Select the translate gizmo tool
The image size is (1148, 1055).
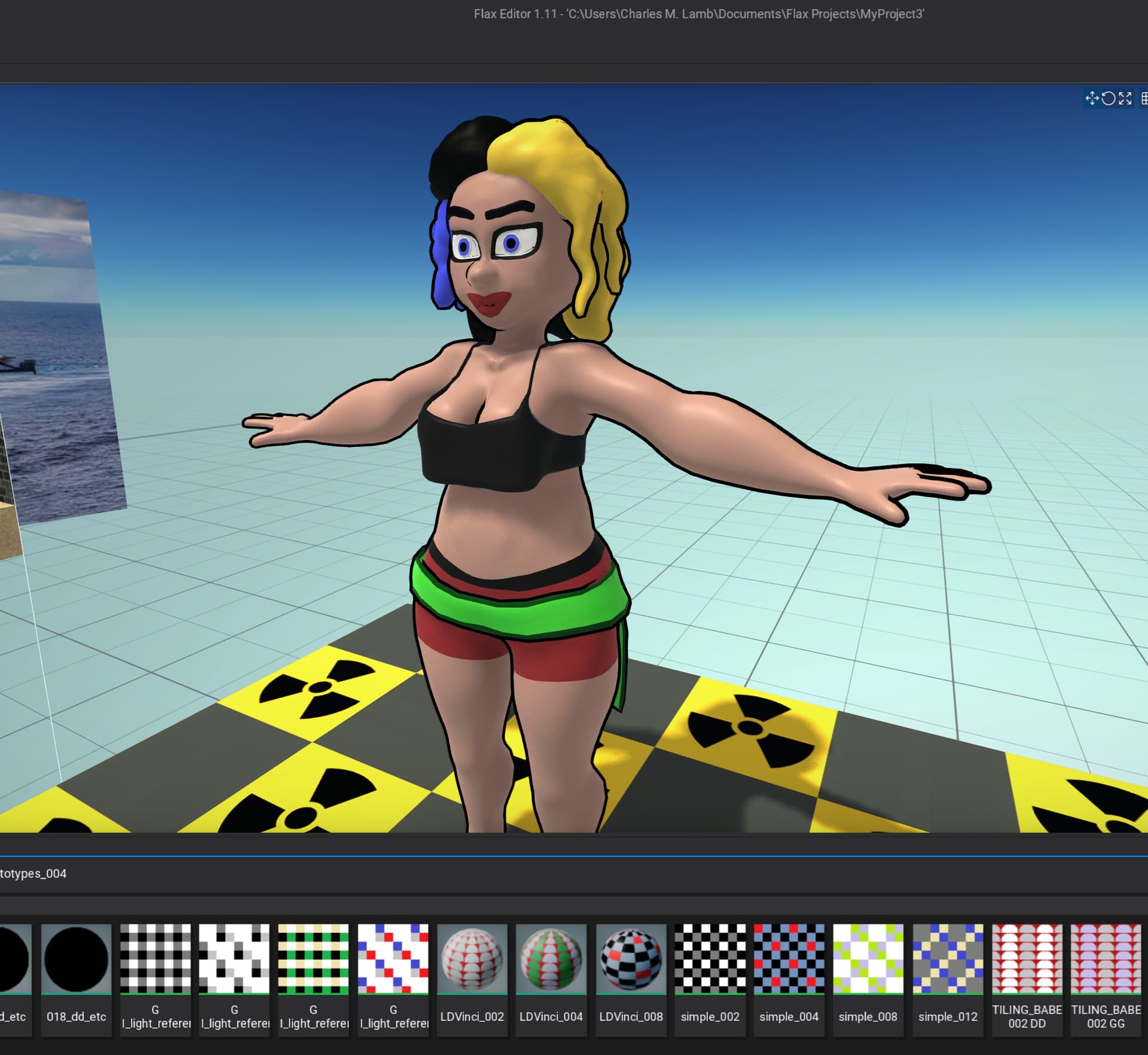[x=1092, y=99]
